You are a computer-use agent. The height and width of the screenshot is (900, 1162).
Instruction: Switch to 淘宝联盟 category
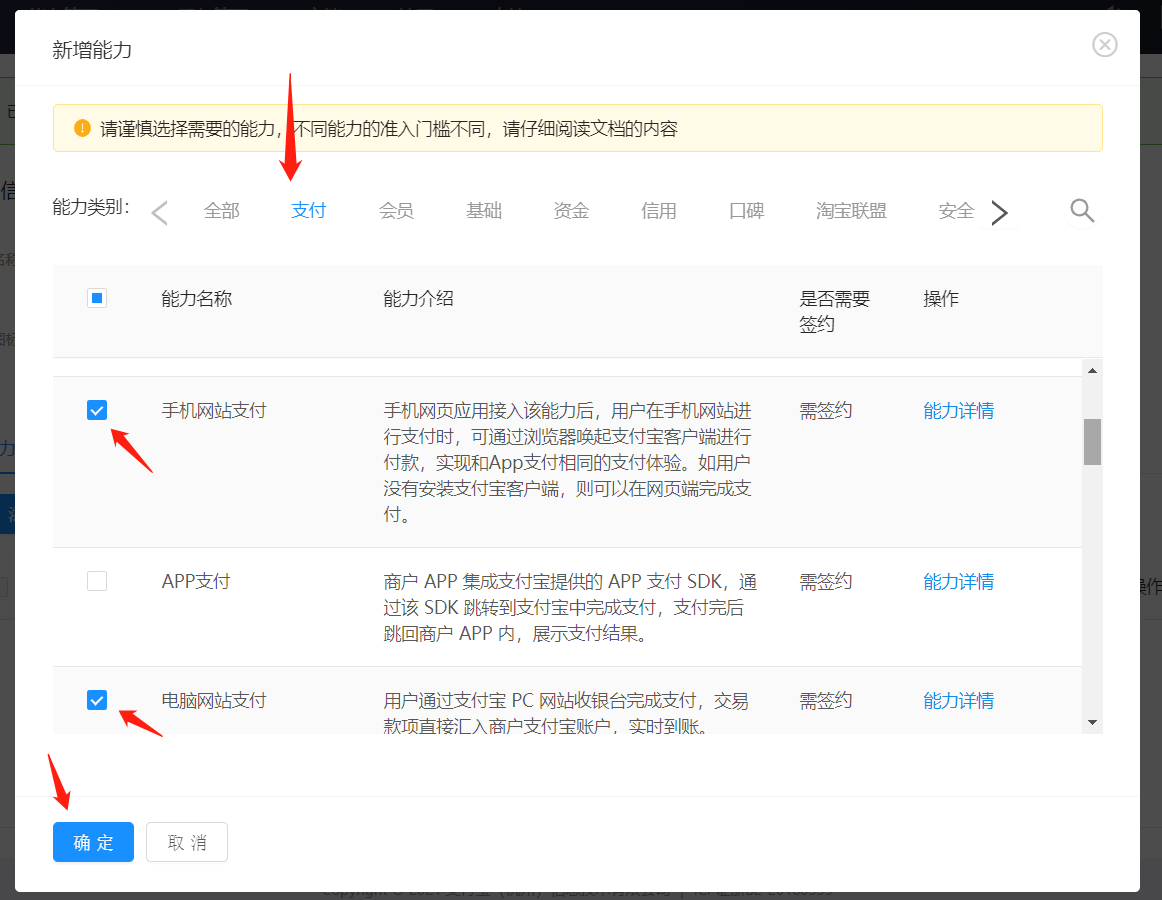click(851, 211)
